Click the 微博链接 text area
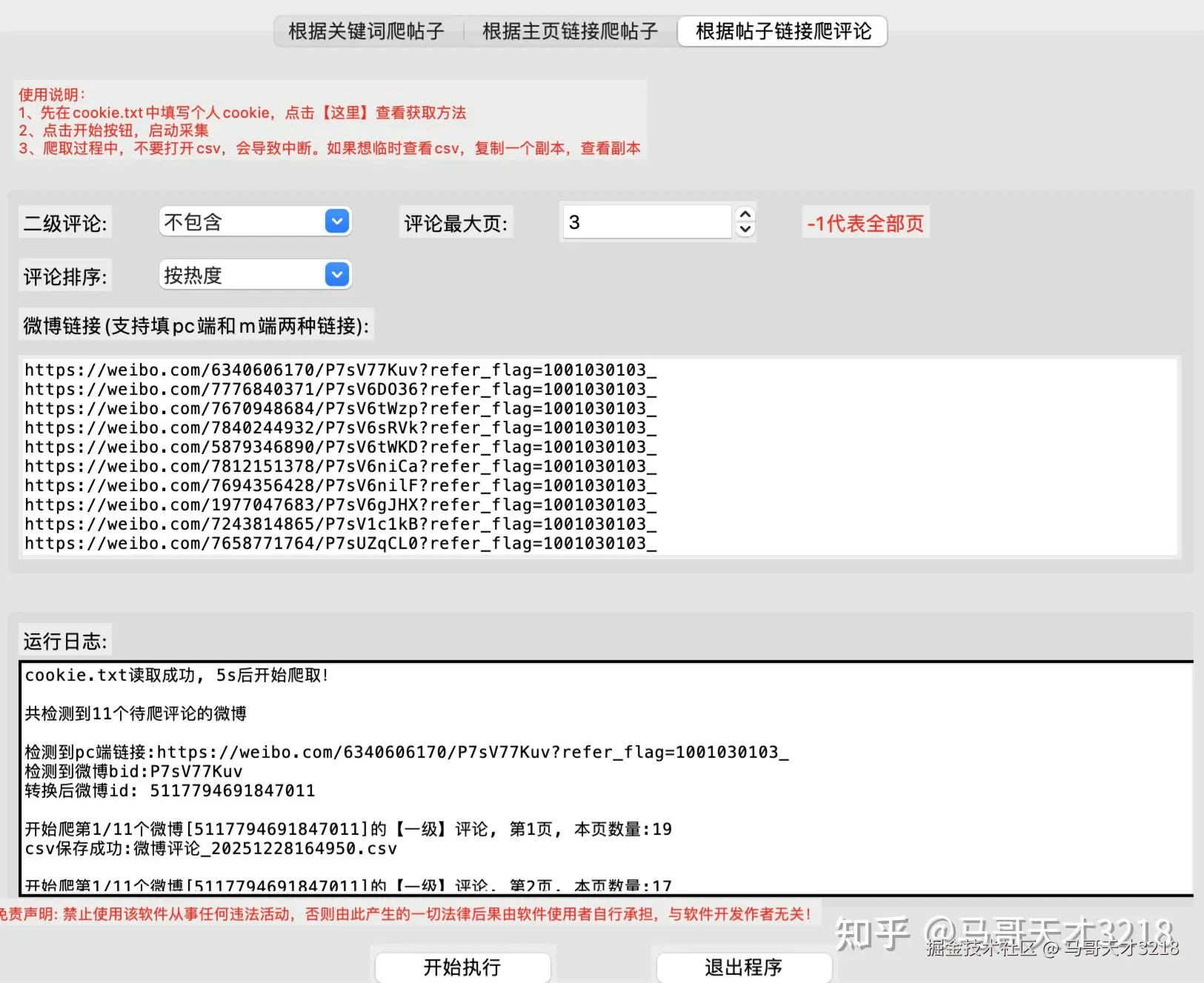 [599, 456]
